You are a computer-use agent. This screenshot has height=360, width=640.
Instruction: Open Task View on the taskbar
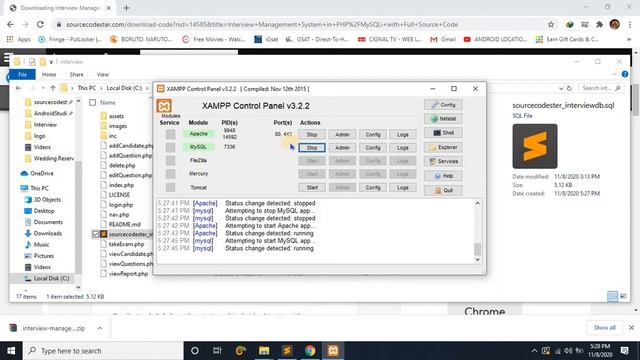click(x=217, y=351)
